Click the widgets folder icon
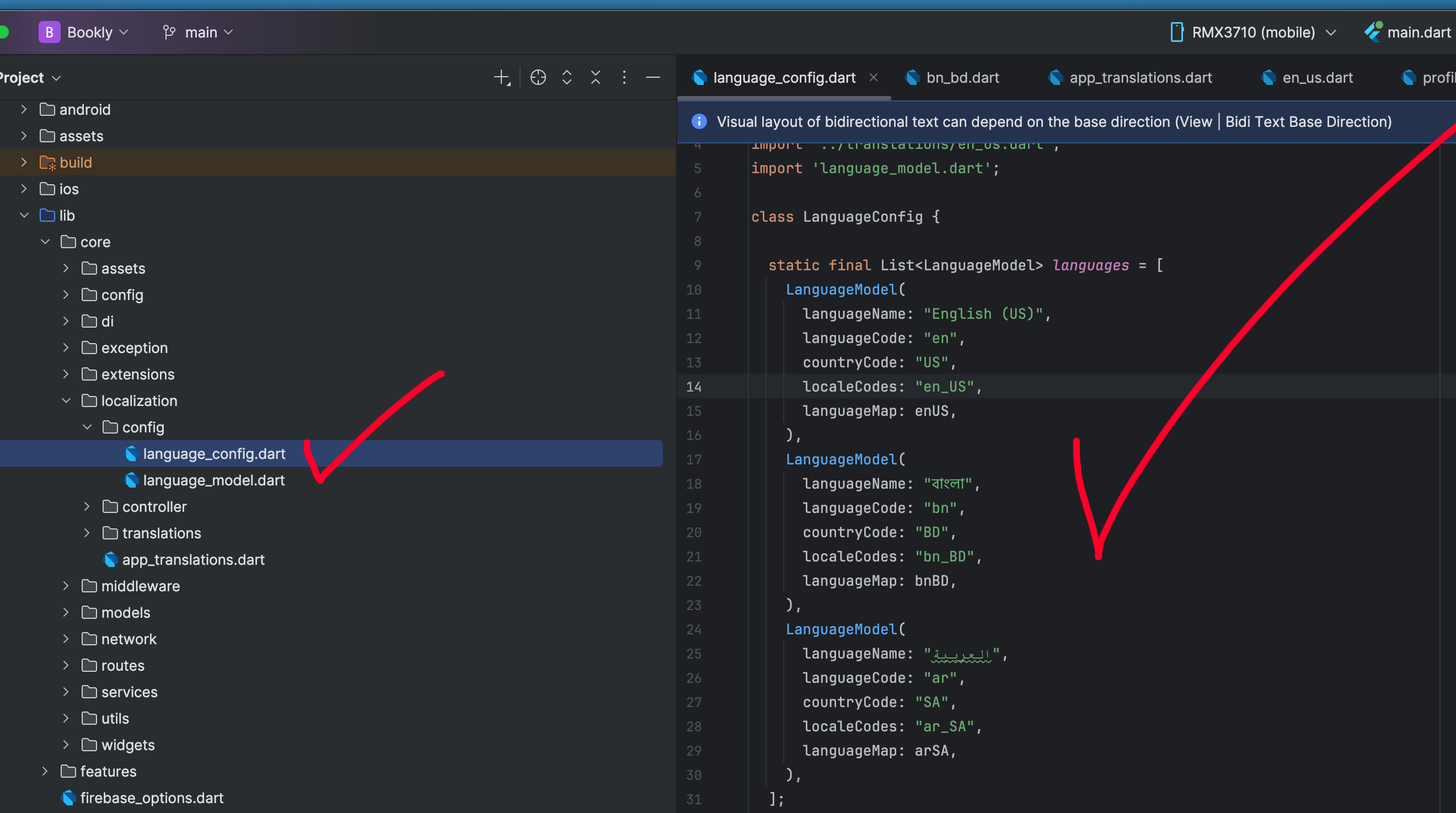1456x813 pixels. (89, 745)
